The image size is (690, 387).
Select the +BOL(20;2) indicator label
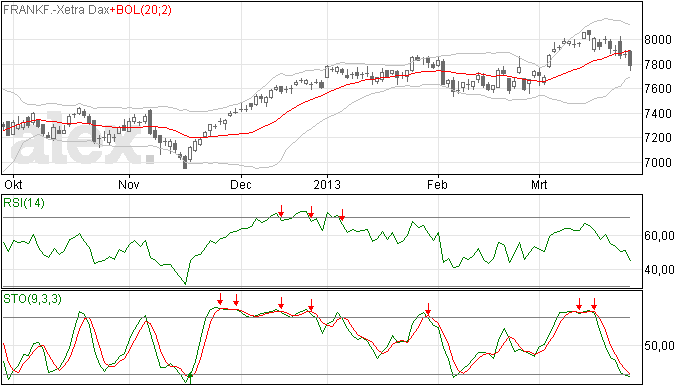tap(140, 10)
